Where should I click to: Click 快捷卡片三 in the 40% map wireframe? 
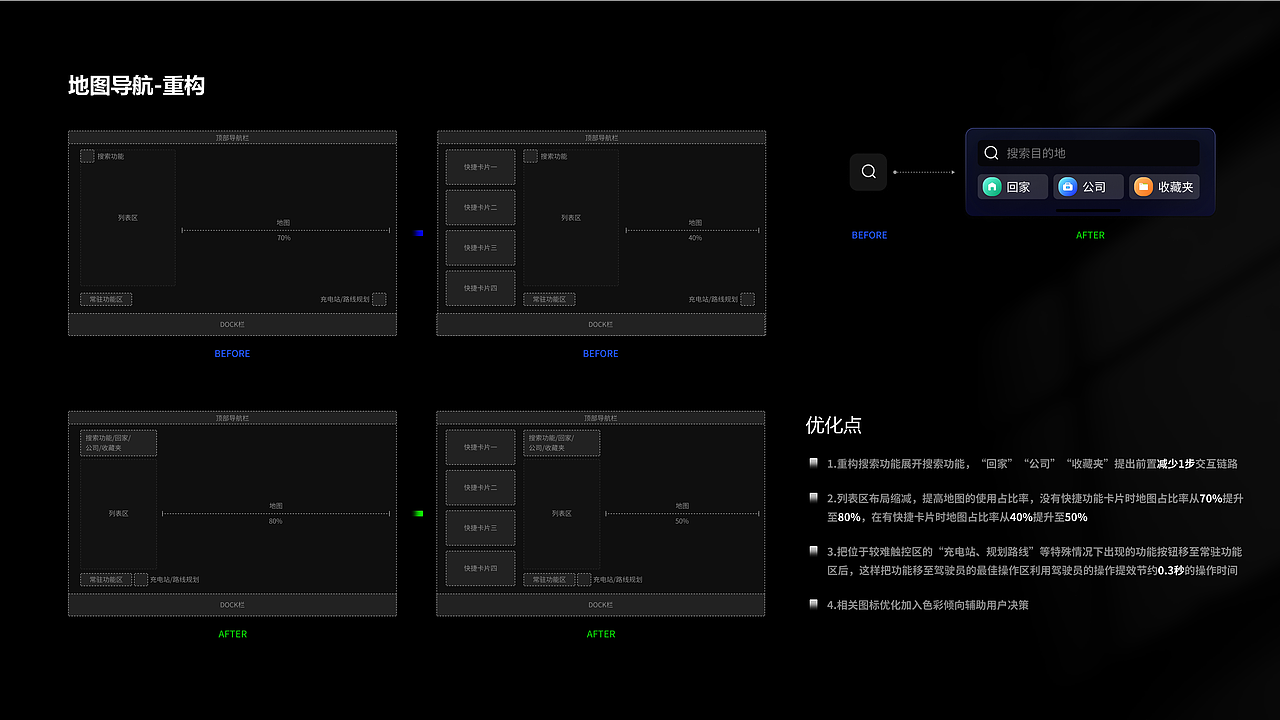tap(480, 247)
